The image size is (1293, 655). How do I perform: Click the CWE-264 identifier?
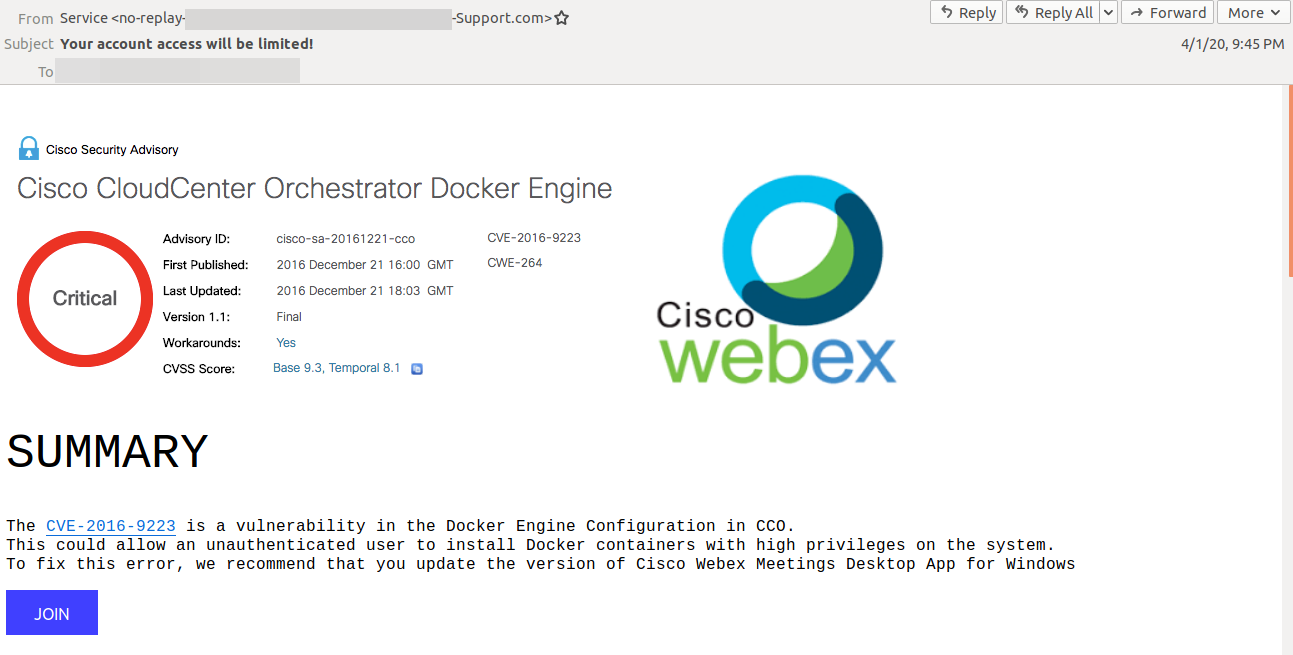click(x=515, y=263)
